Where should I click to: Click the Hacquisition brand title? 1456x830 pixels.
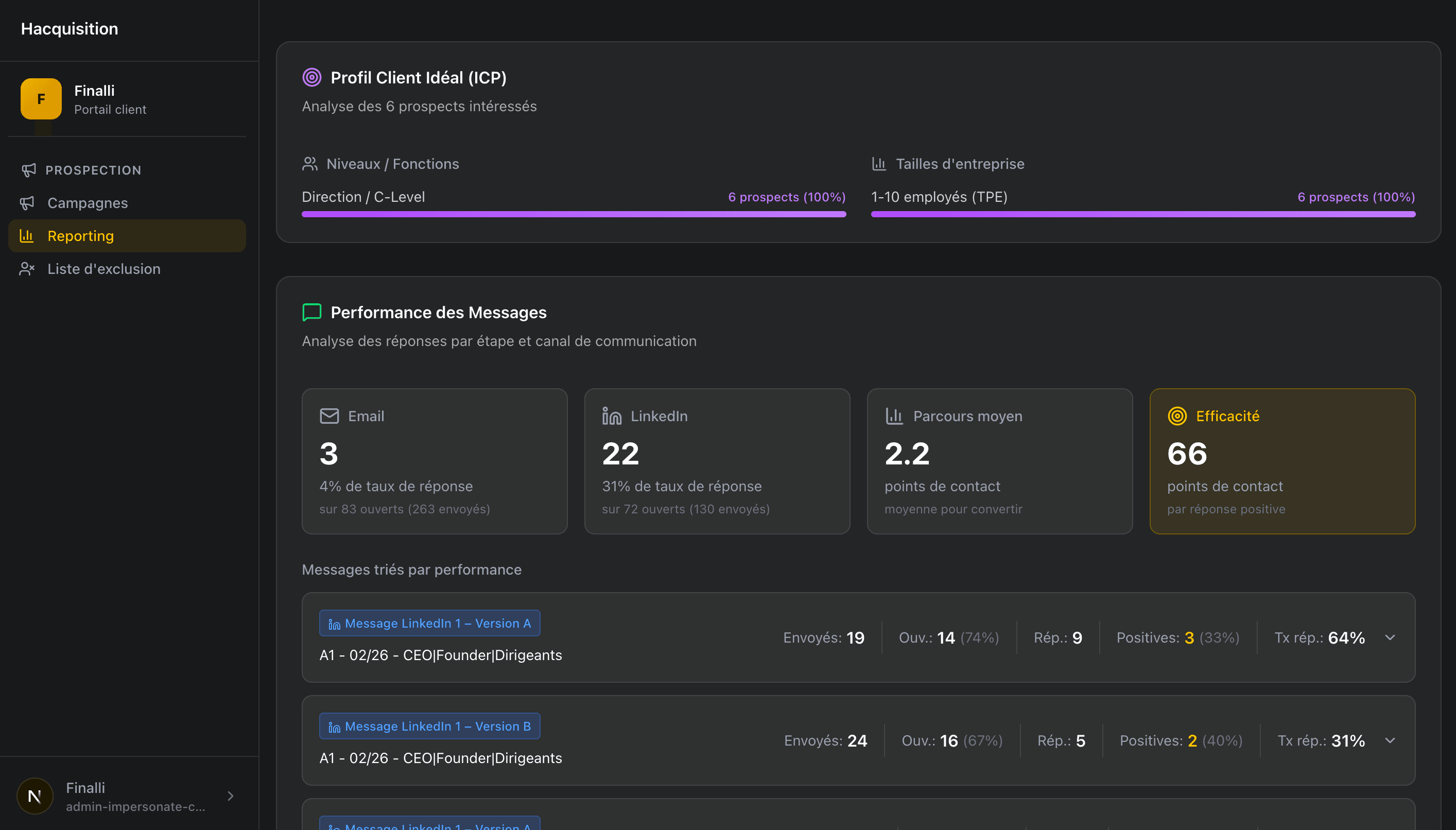pos(70,28)
